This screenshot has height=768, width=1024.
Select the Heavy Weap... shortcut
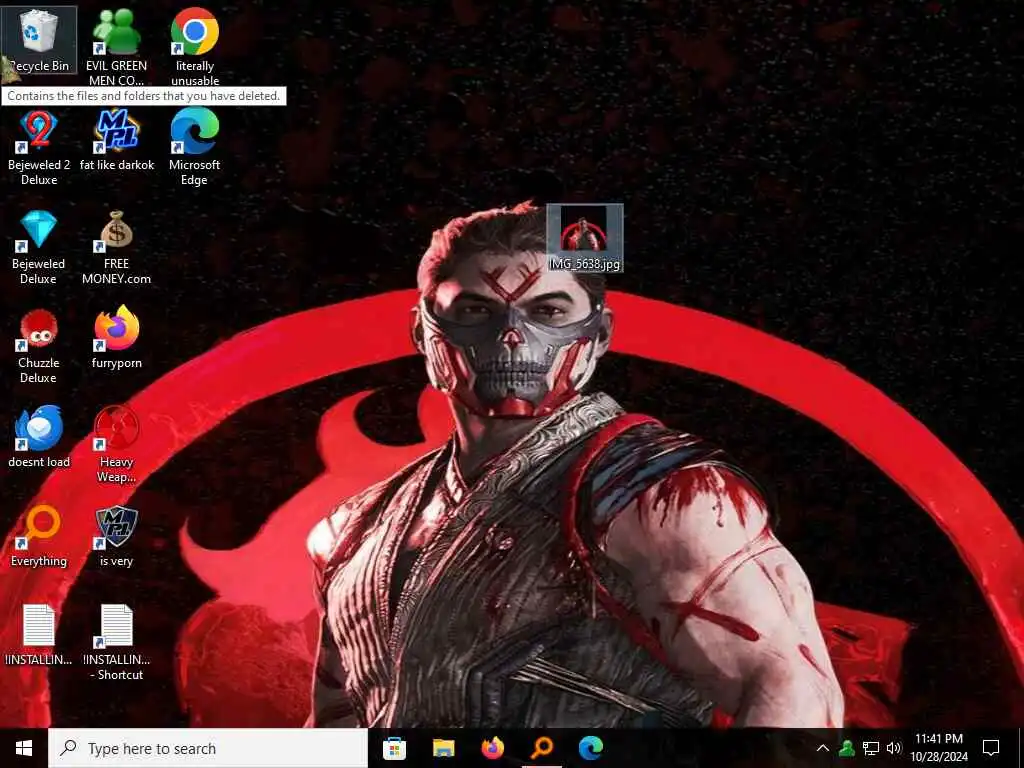tap(116, 445)
